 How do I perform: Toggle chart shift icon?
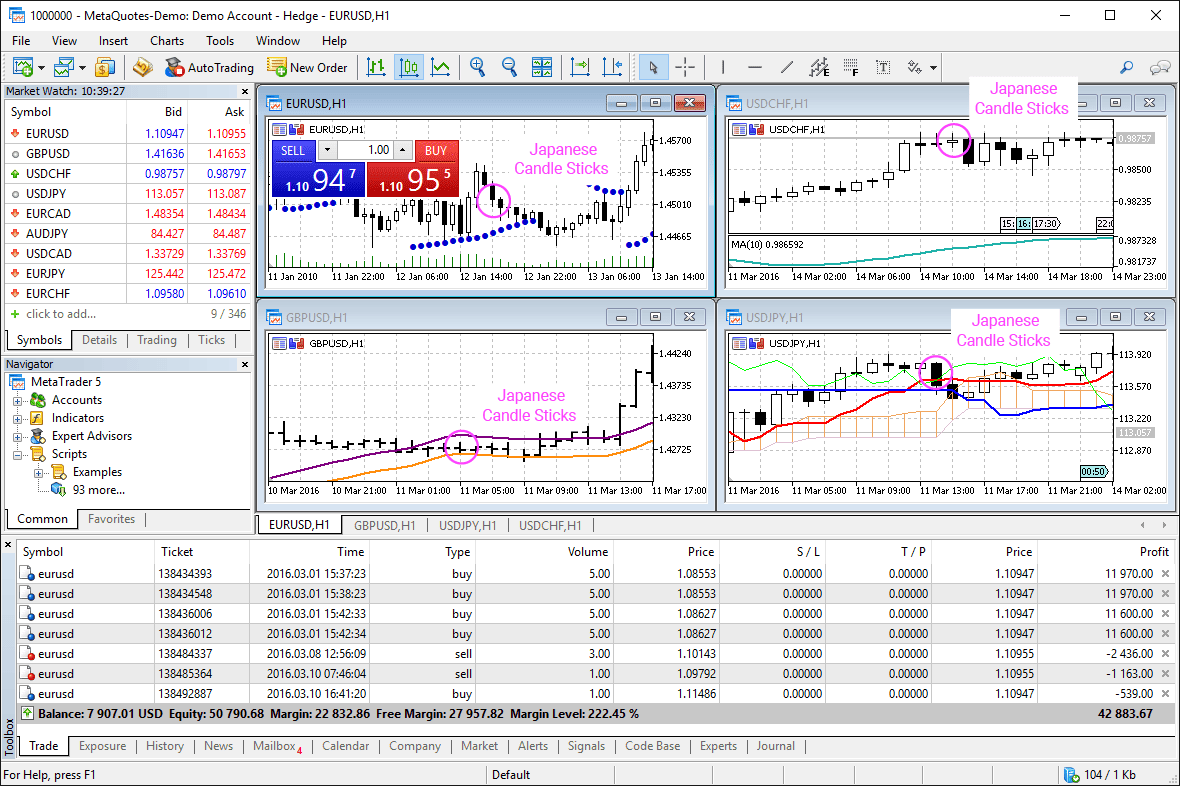click(613, 68)
